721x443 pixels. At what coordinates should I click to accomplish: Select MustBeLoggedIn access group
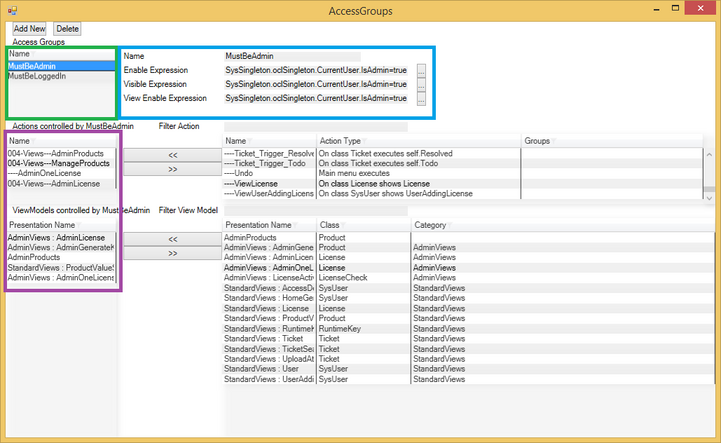point(37,76)
